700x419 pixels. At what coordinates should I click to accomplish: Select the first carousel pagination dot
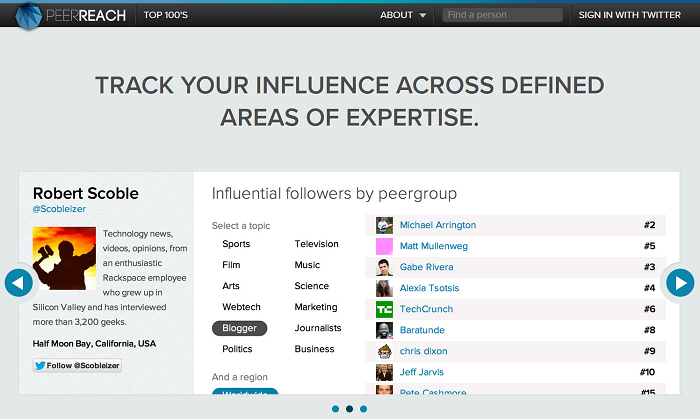click(x=335, y=408)
